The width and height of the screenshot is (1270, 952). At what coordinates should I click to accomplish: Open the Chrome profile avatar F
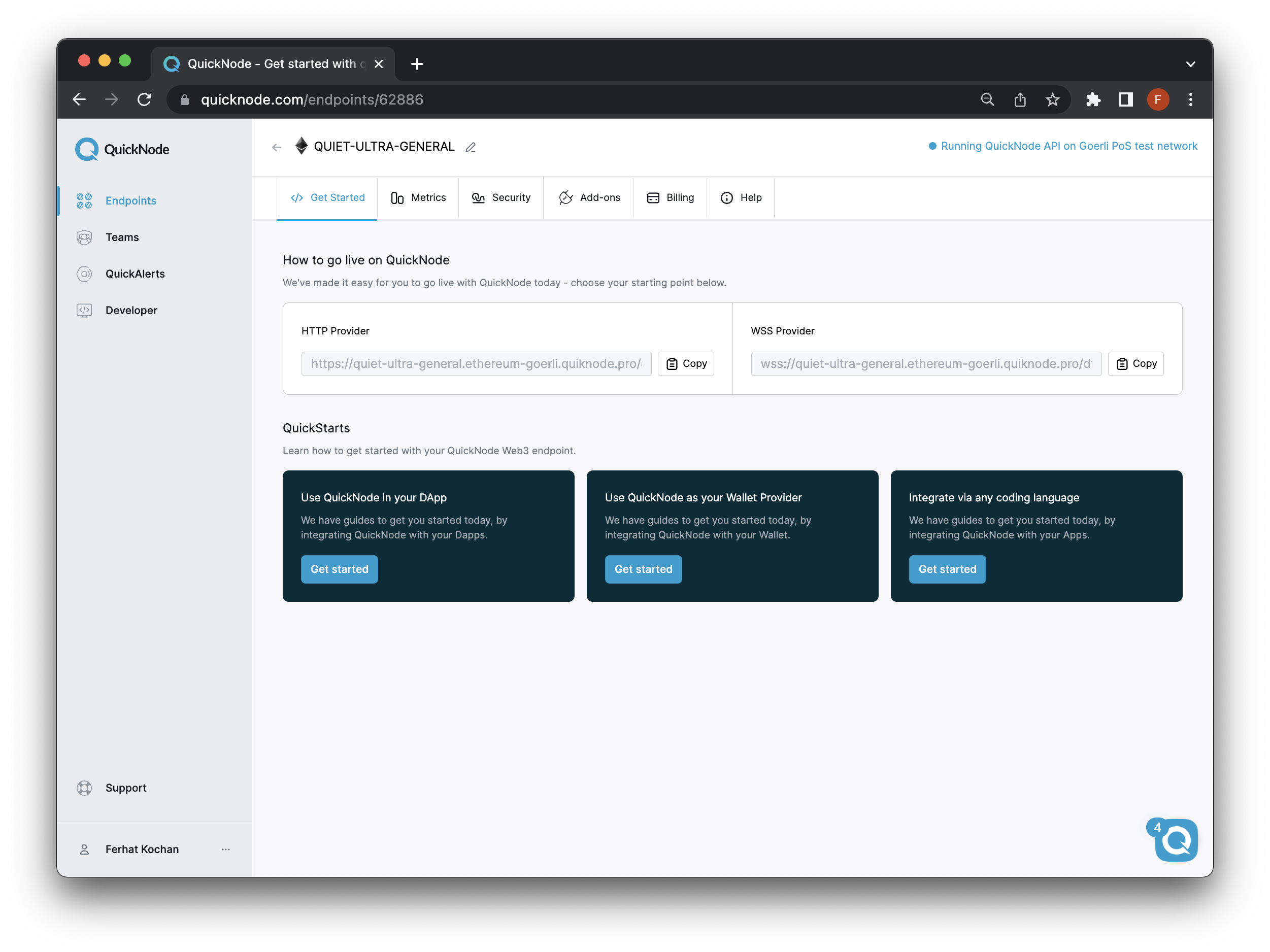pos(1158,99)
